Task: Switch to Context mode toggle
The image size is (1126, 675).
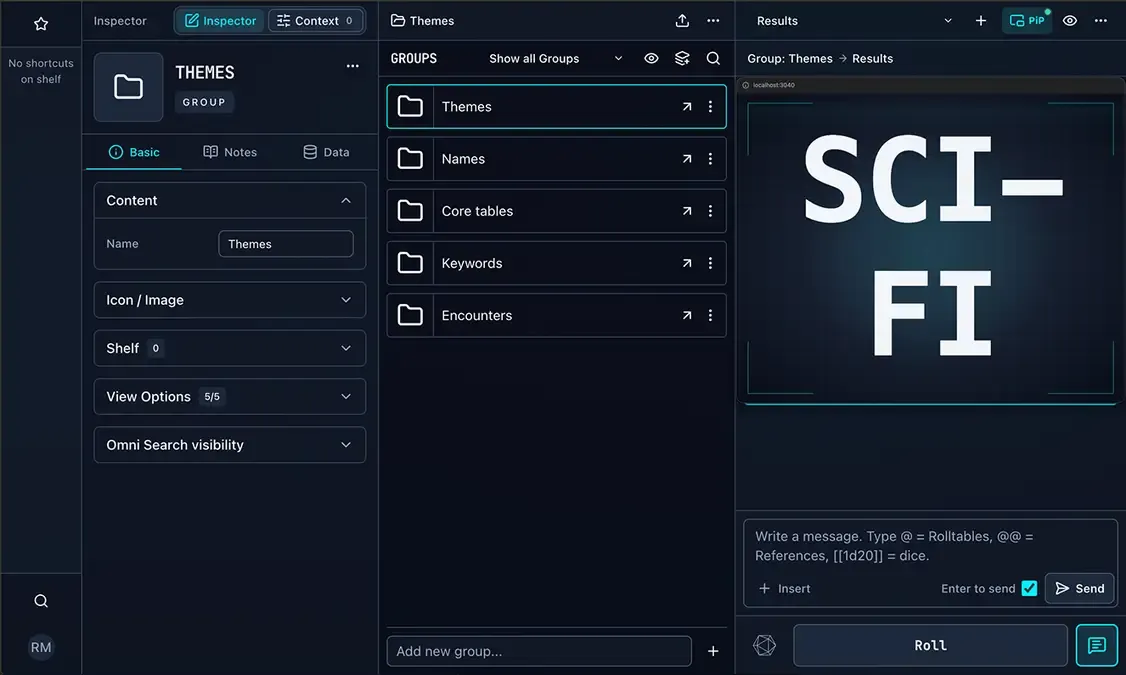Action: tap(315, 21)
